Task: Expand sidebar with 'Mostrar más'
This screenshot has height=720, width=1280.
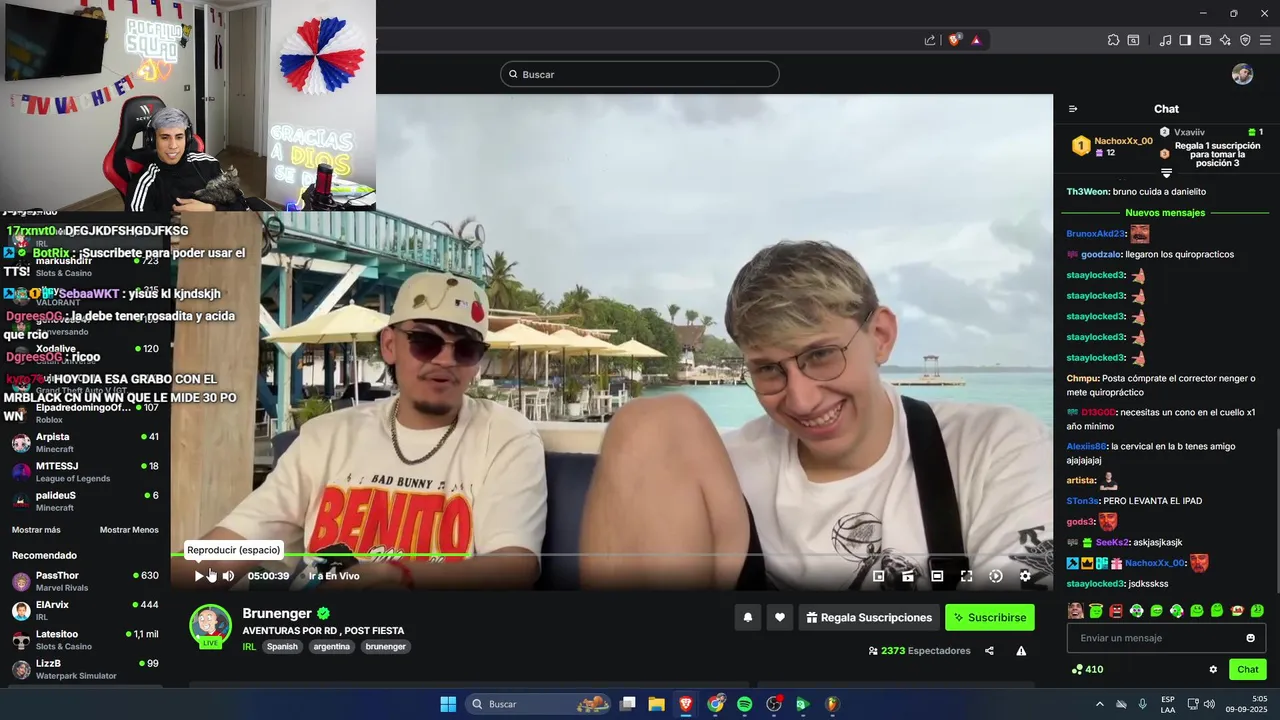Action: click(x=36, y=530)
